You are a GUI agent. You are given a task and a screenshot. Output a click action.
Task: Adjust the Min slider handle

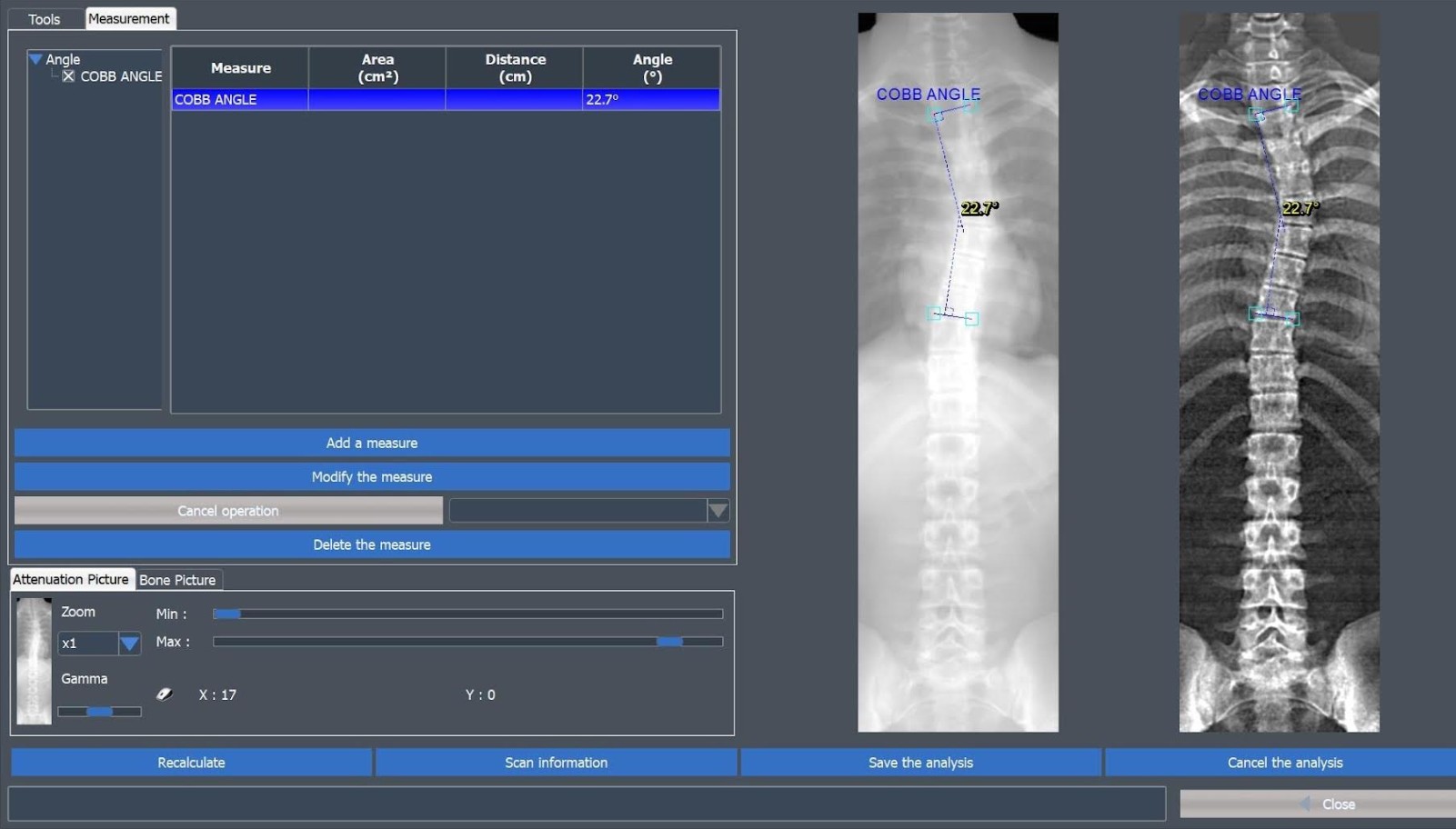click(226, 614)
